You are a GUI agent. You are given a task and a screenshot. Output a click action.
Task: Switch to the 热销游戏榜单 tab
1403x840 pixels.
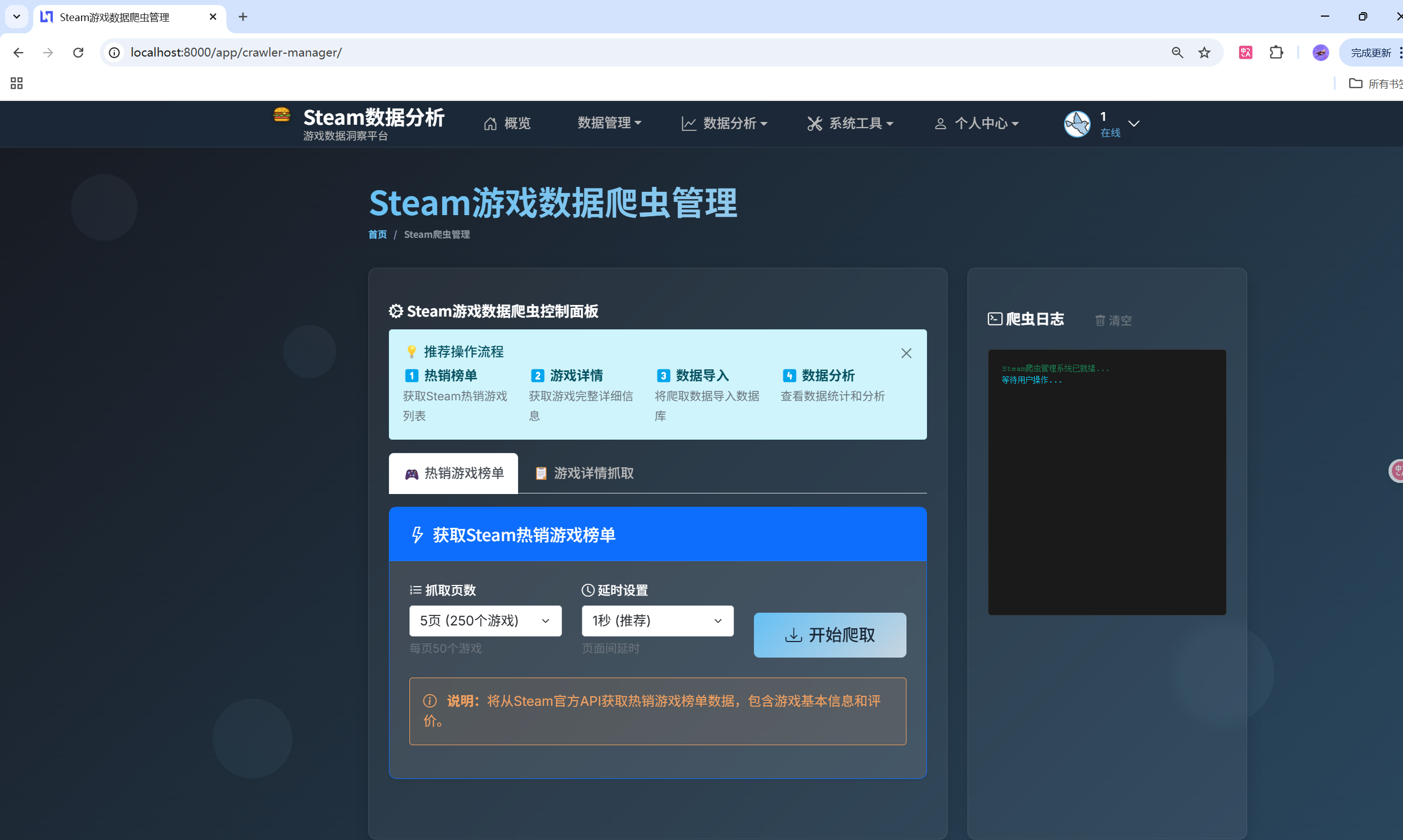point(453,473)
